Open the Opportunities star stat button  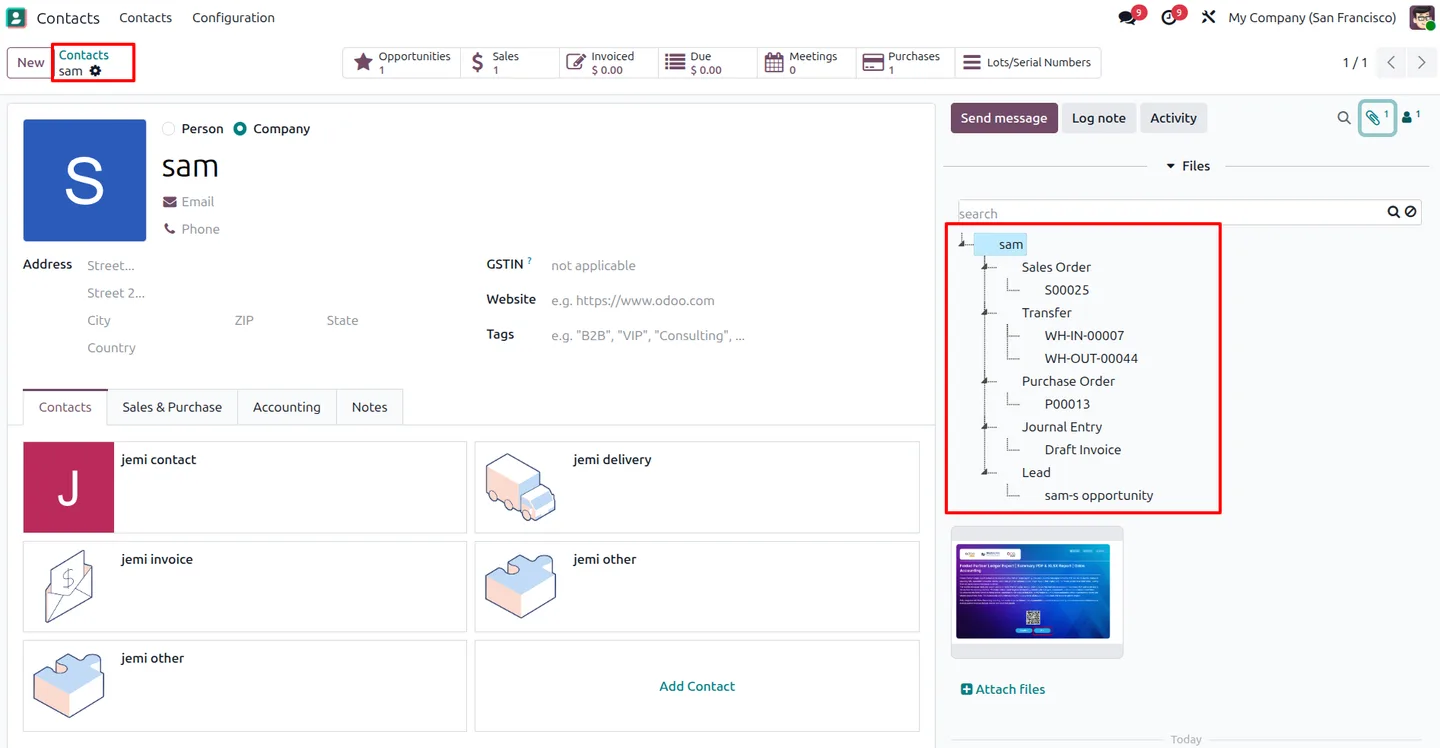click(x=402, y=63)
